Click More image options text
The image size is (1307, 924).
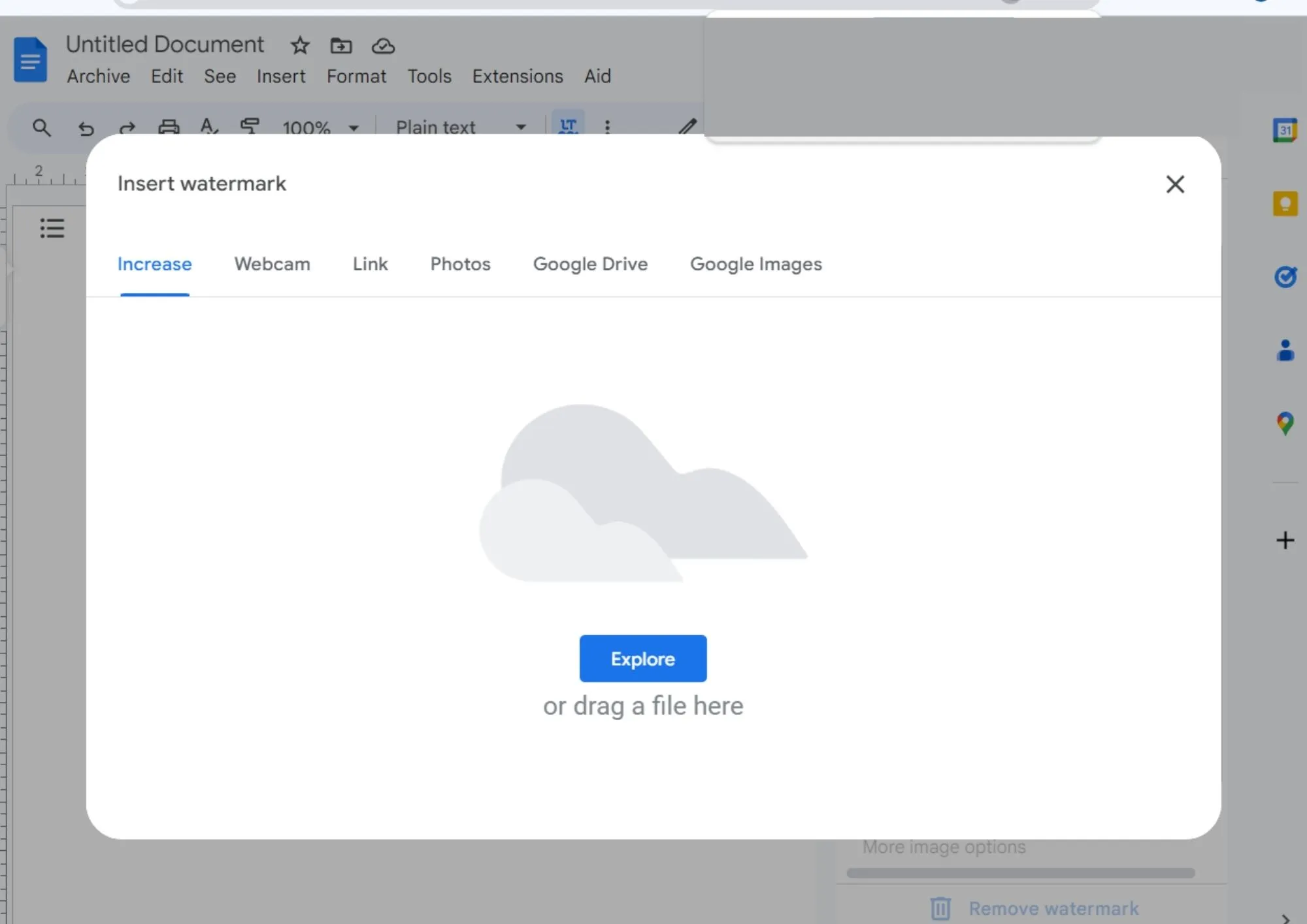(944, 847)
